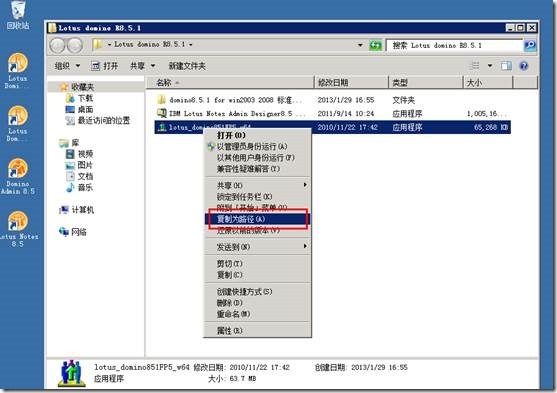Screen dimensions: 557x393
Task: Click the 打开 toolbar button
Action: (104, 66)
